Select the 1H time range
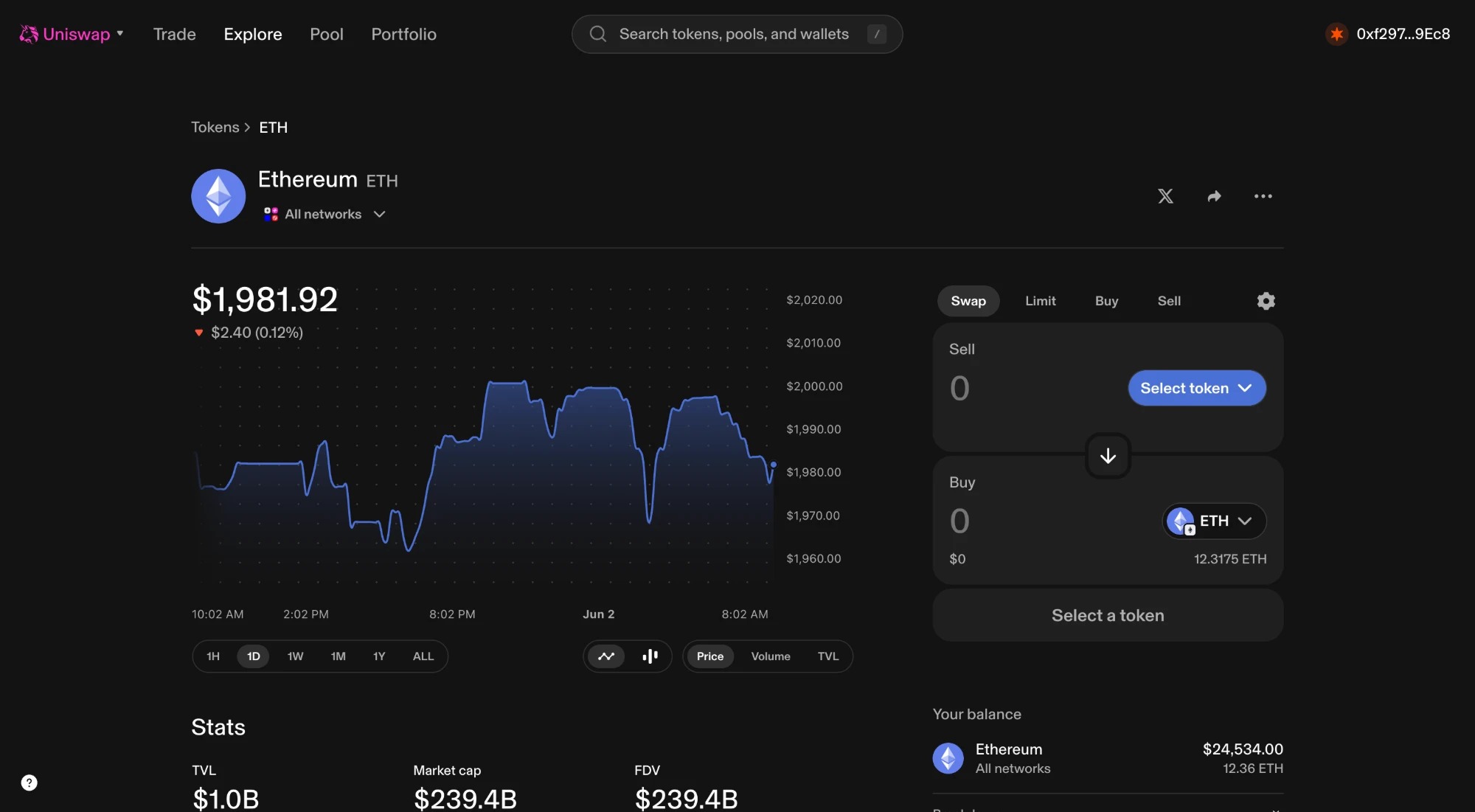 coord(213,656)
